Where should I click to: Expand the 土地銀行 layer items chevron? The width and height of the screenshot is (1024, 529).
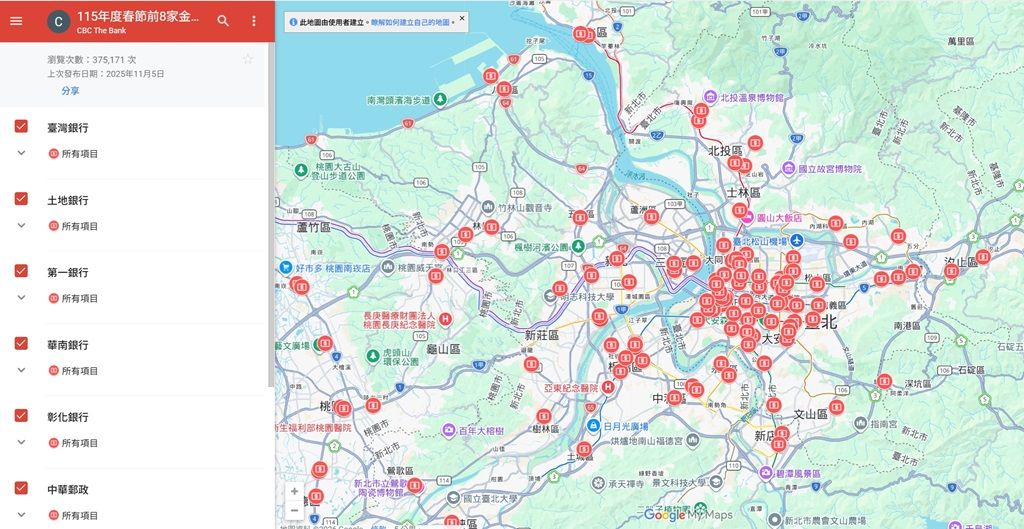21,225
